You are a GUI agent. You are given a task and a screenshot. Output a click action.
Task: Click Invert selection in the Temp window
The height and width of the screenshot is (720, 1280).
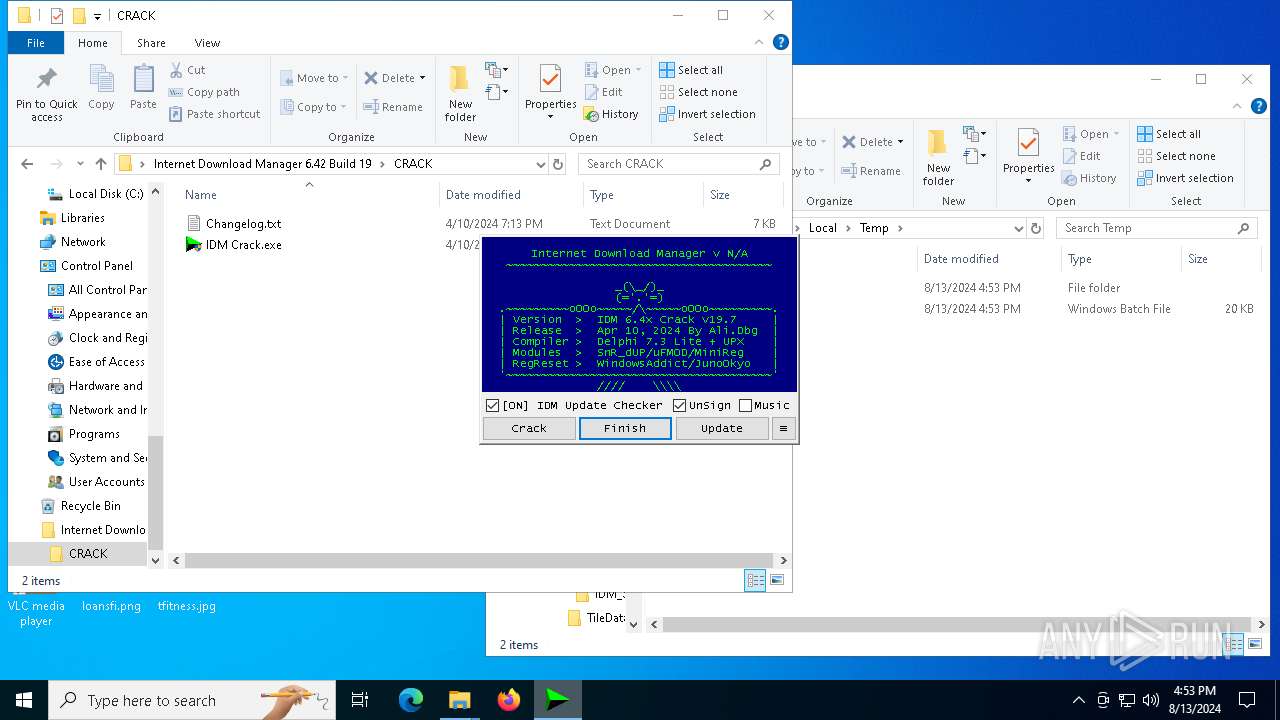(x=1185, y=178)
